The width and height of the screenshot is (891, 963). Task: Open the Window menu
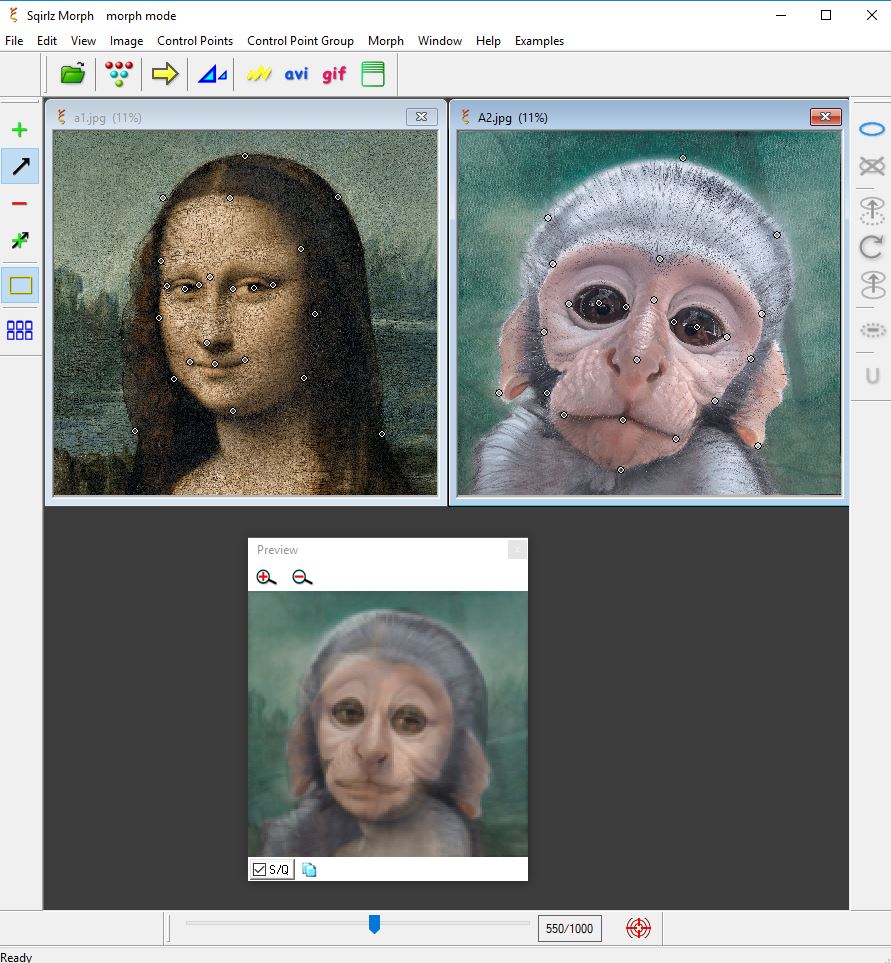[440, 41]
